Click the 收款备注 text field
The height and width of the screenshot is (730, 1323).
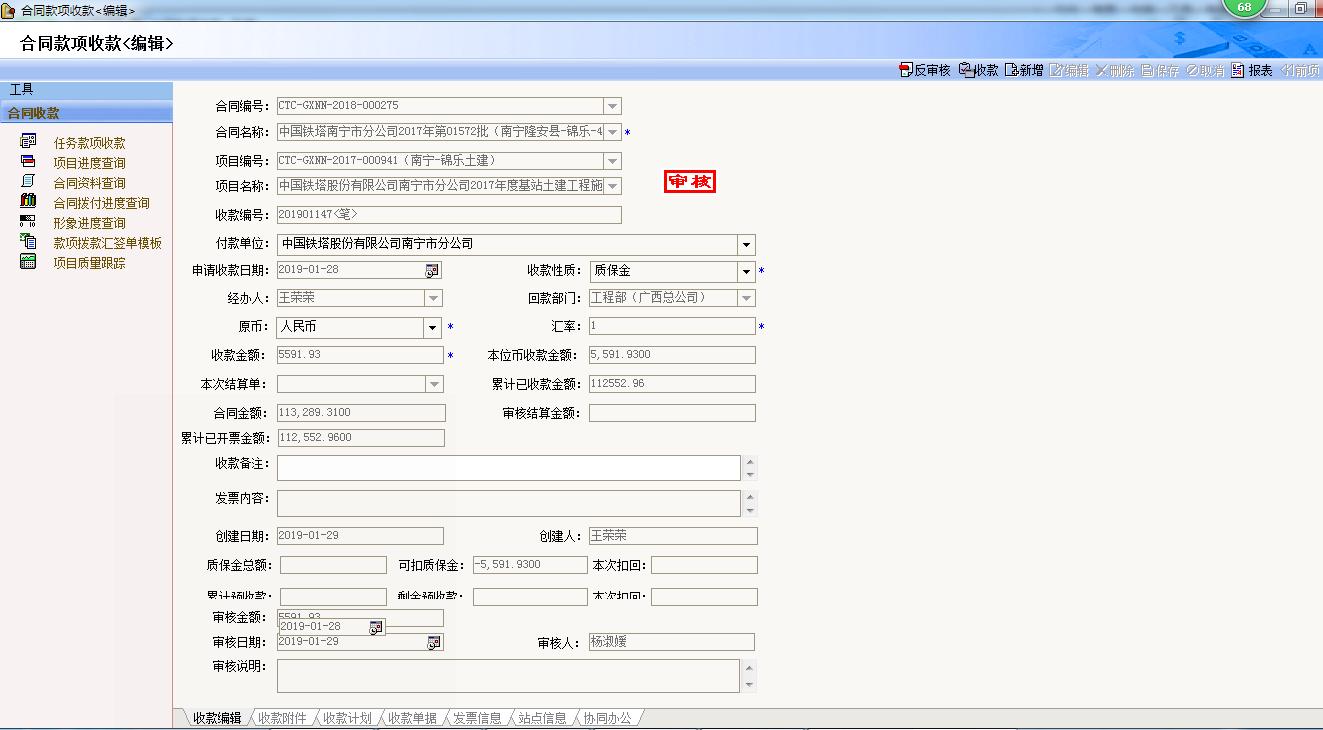(508, 468)
